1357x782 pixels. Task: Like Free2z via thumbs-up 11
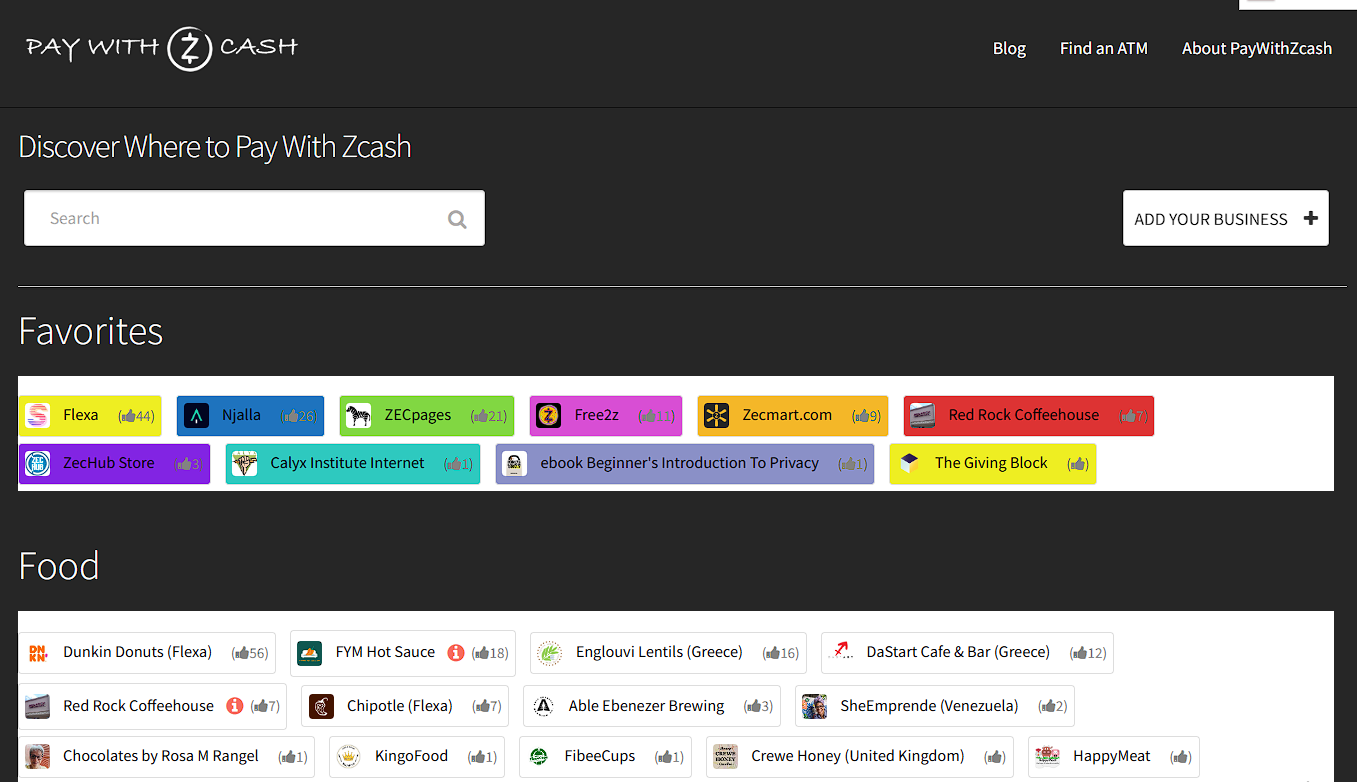pos(657,416)
